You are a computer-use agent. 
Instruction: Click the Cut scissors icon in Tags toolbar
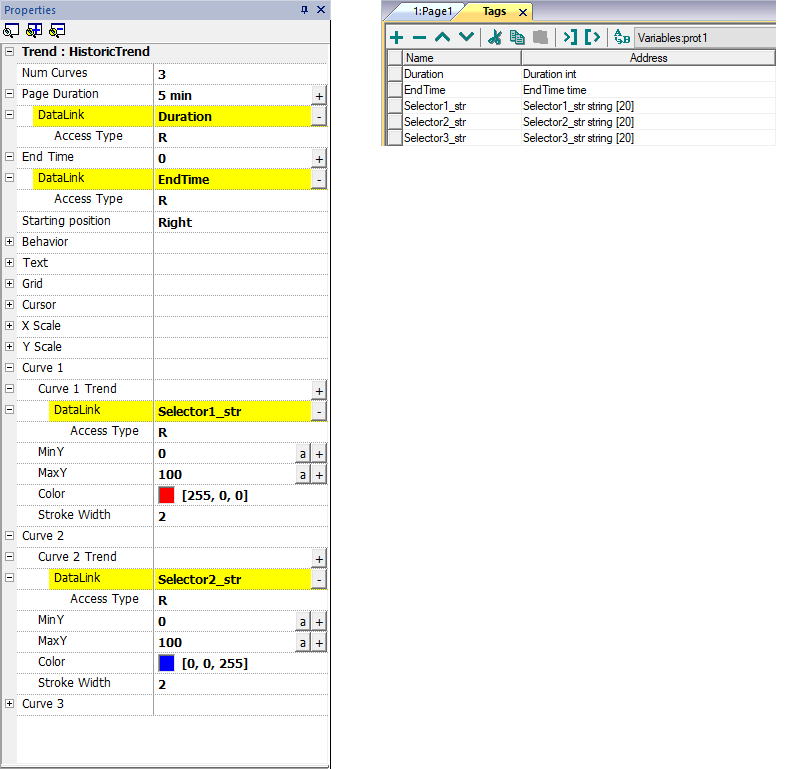click(494, 37)
